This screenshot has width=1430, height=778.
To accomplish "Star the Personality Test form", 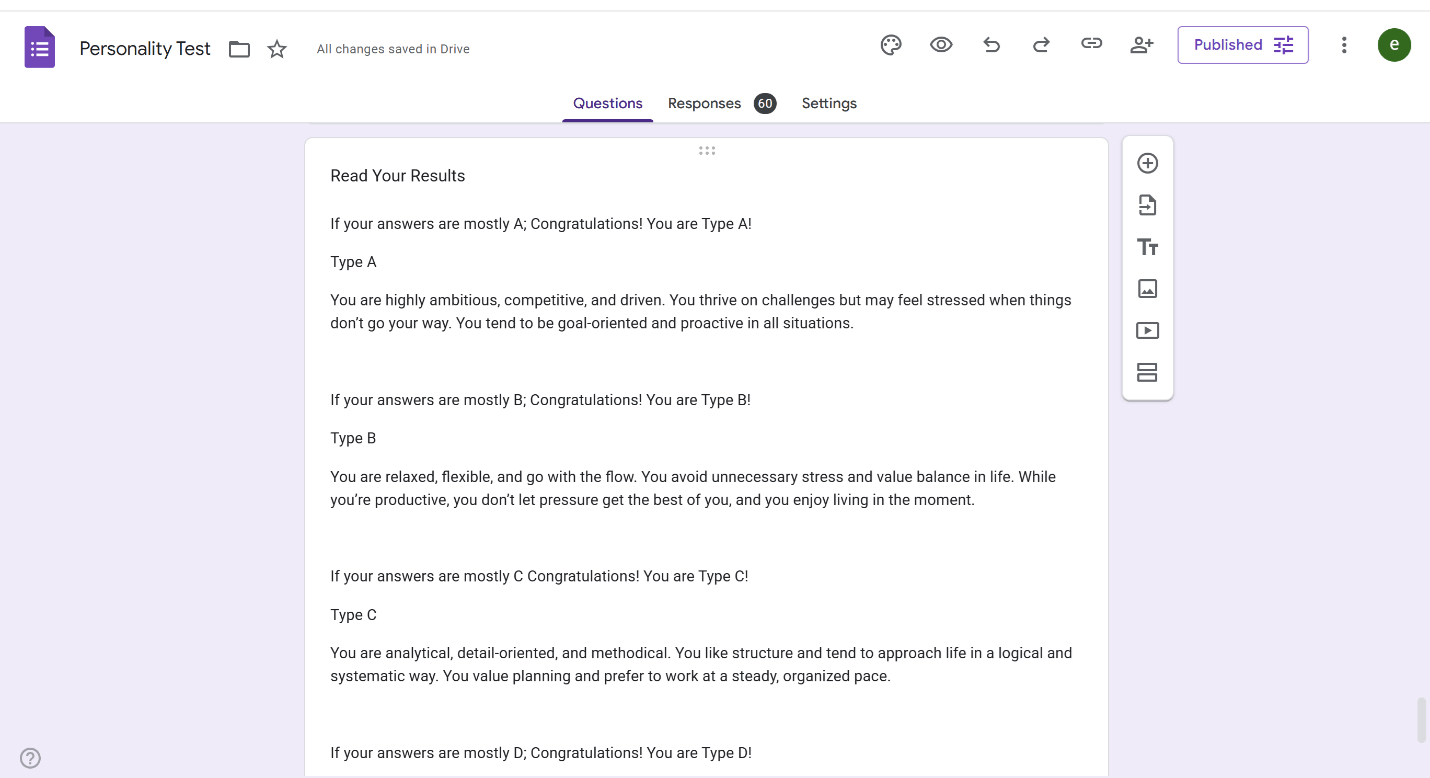I will (x=277, y=49).
